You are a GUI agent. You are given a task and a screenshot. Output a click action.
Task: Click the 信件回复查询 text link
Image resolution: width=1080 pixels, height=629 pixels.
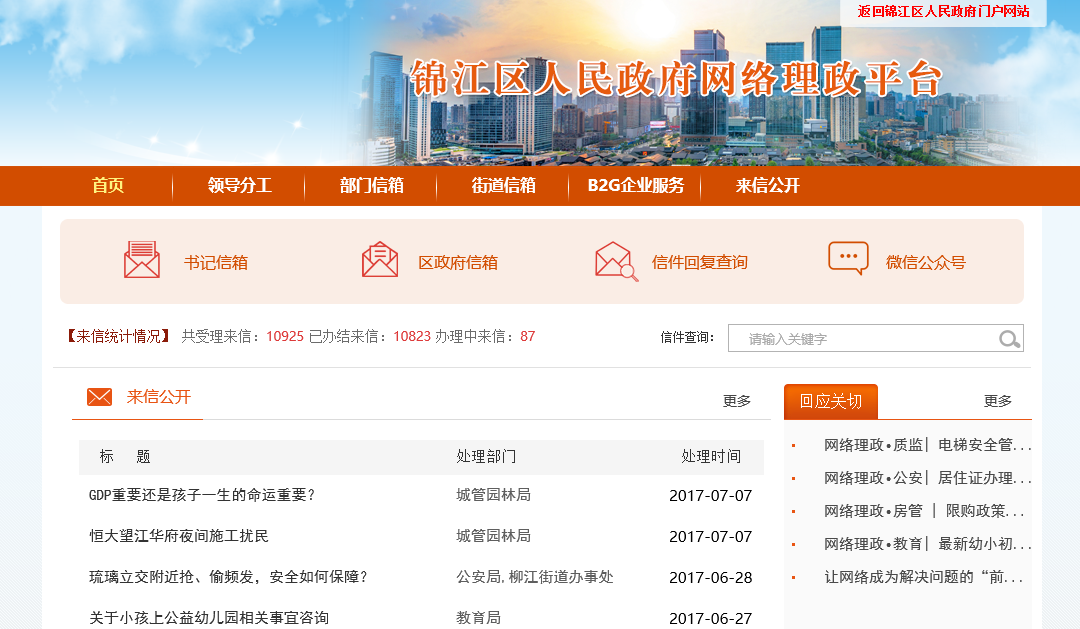pyautogui.click(x=700, y=262)
